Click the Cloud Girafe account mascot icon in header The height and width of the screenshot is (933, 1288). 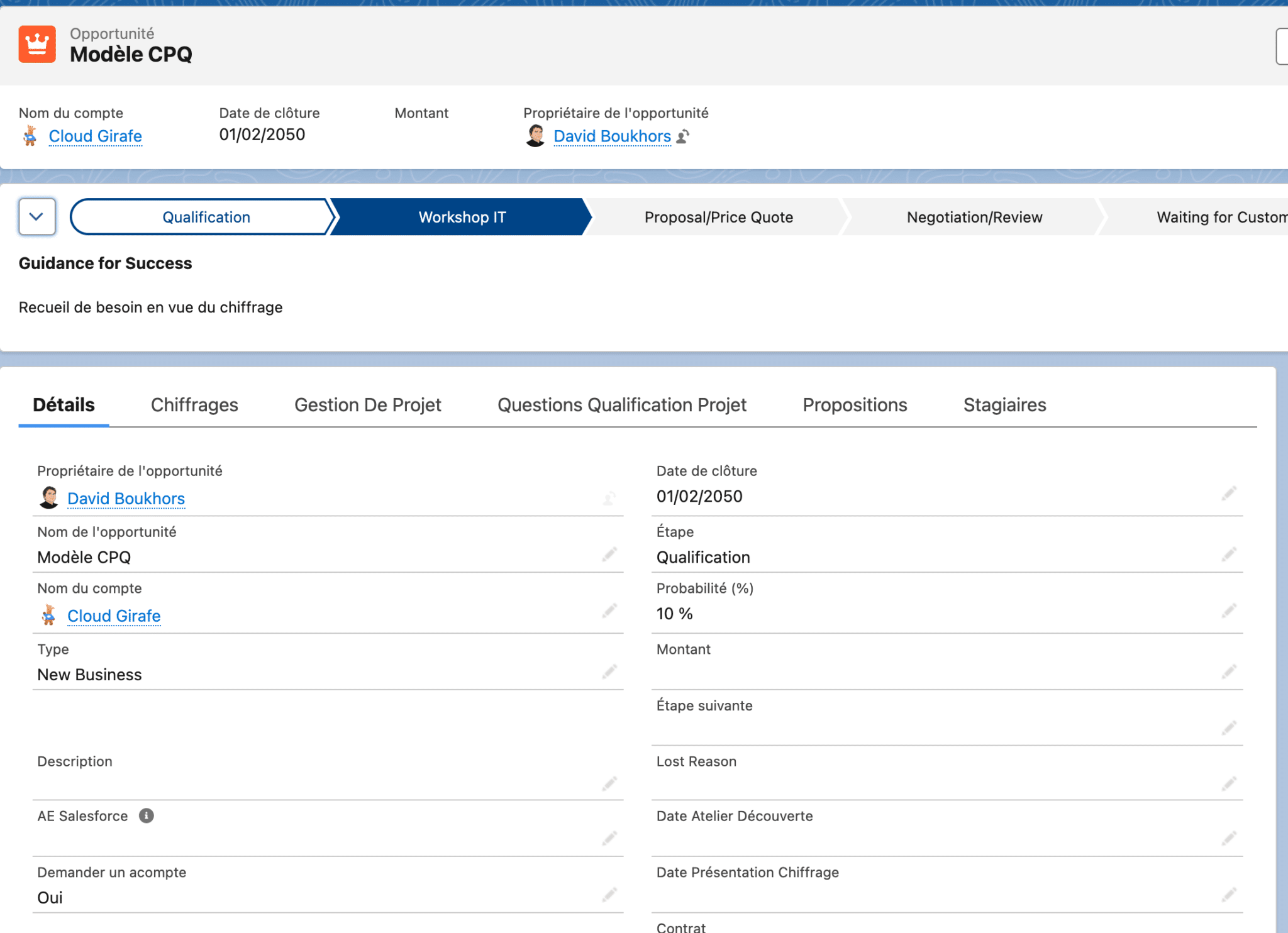30,136
